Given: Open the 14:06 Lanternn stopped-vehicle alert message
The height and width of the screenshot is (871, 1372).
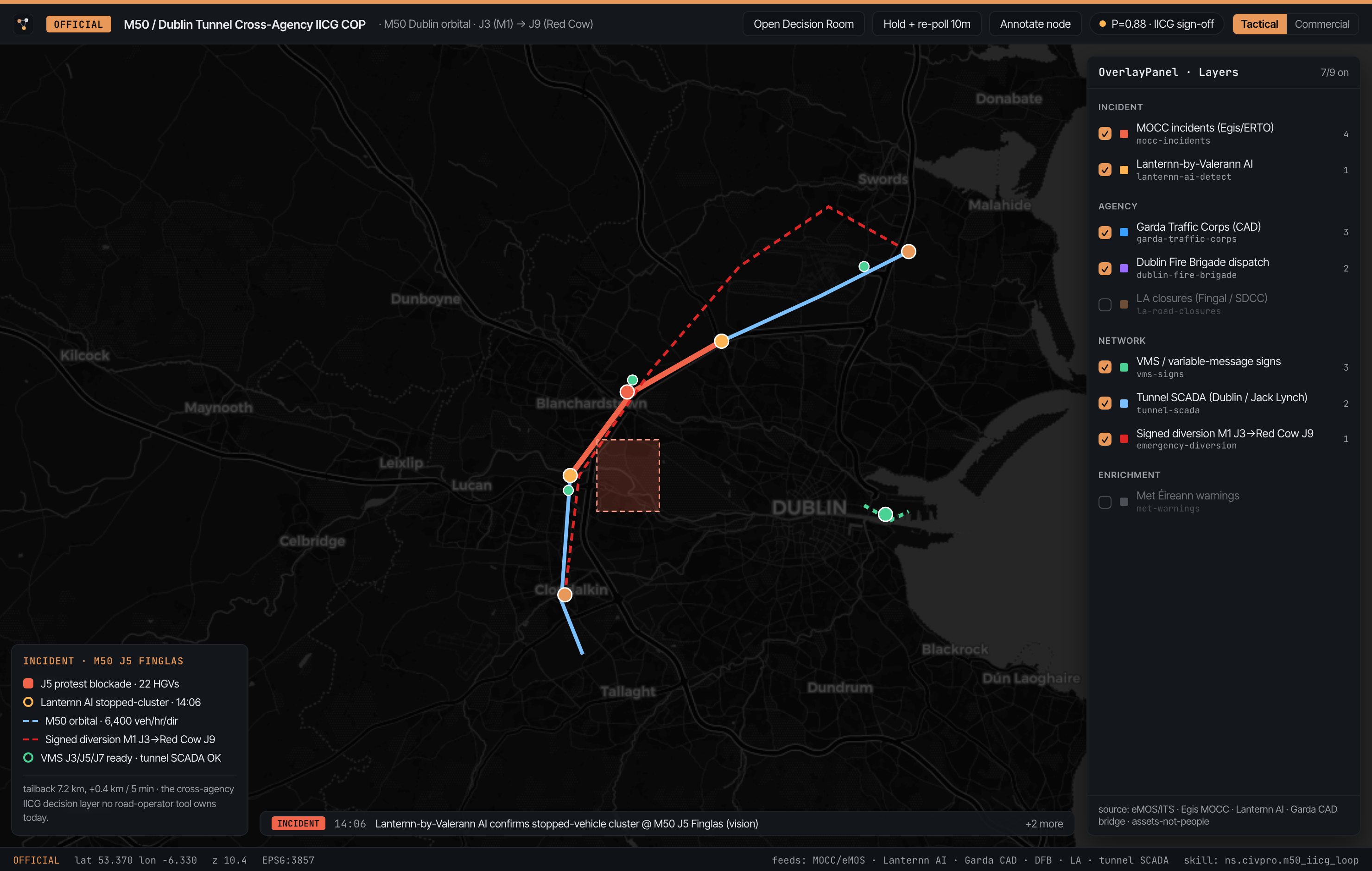Looking at the screenshot, I should pos(566,824).
